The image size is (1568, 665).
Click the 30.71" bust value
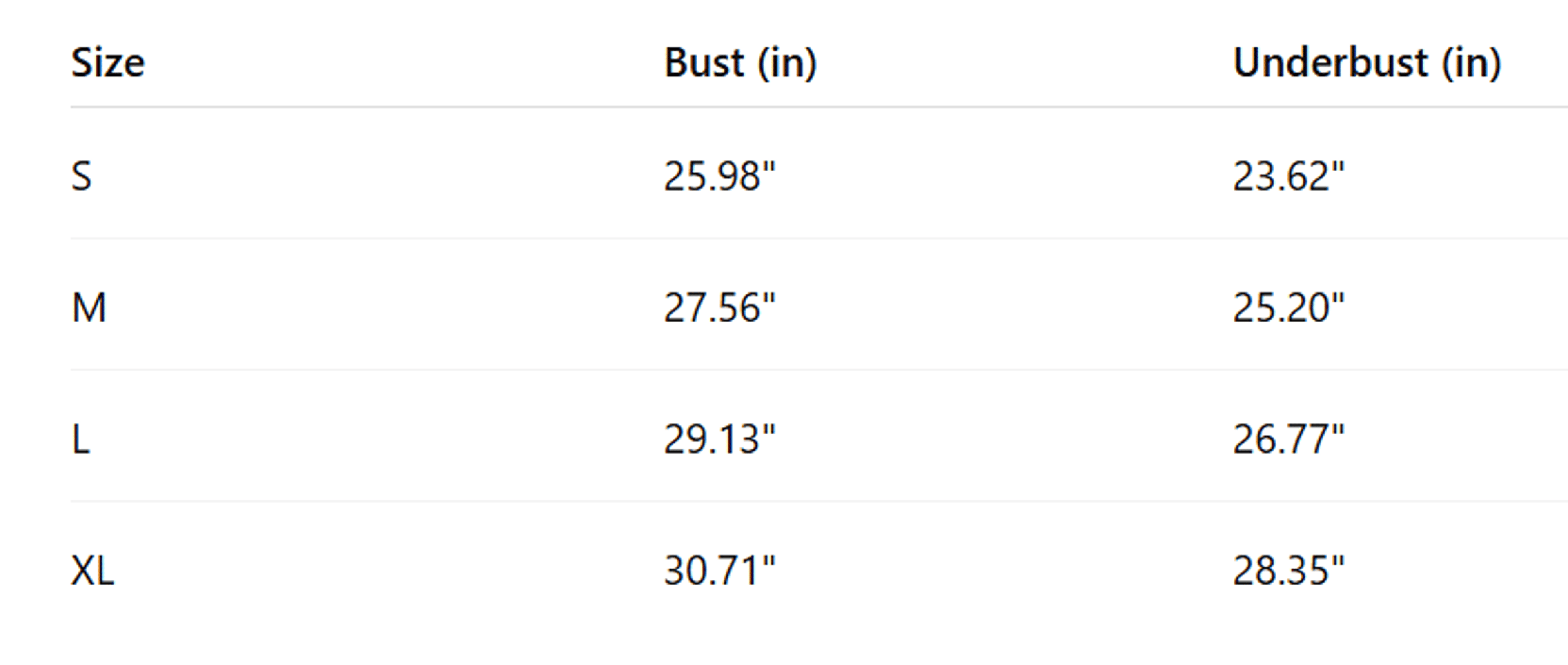[719, 571]
